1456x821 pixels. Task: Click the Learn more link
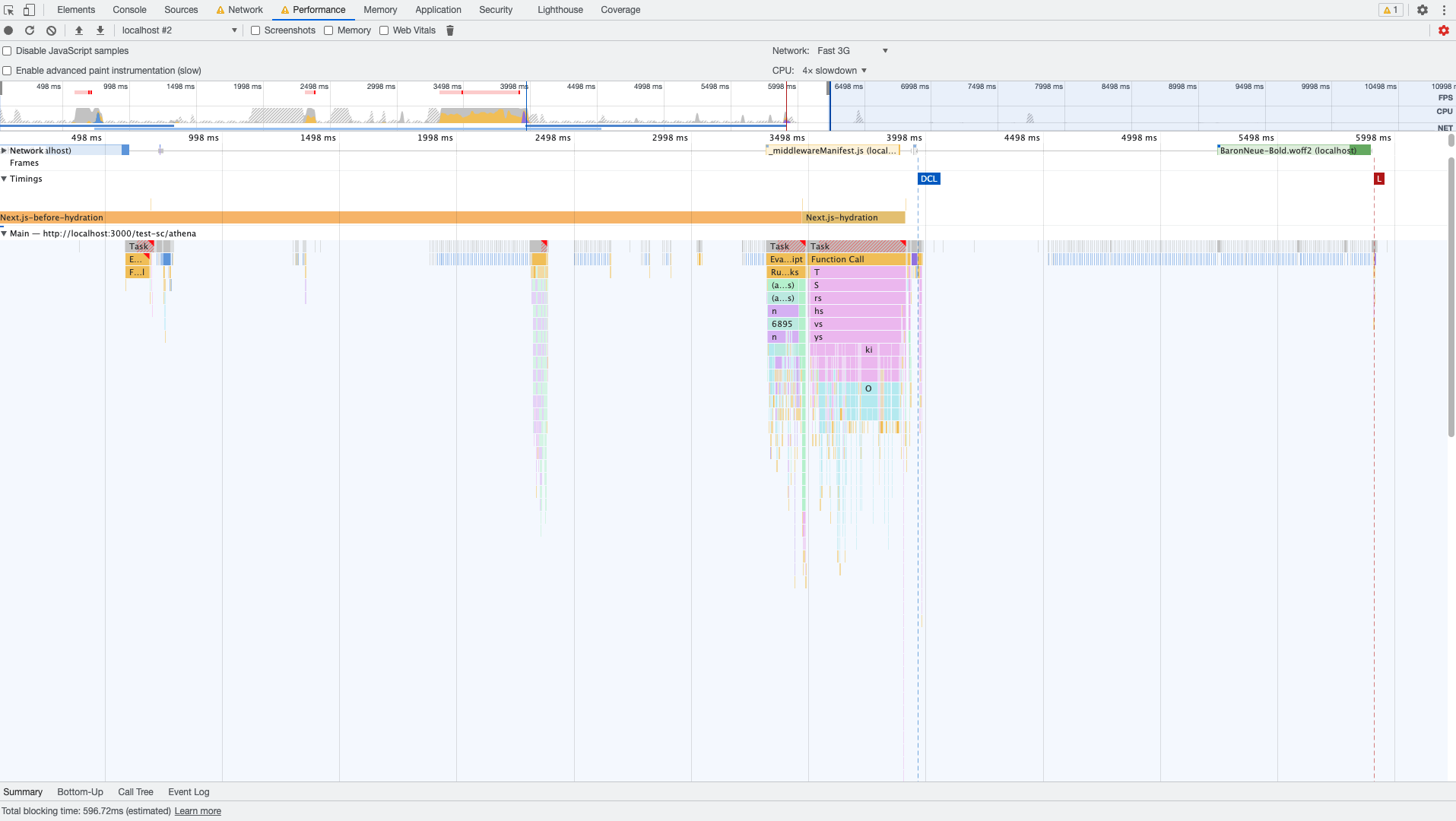tap(198, 810)
